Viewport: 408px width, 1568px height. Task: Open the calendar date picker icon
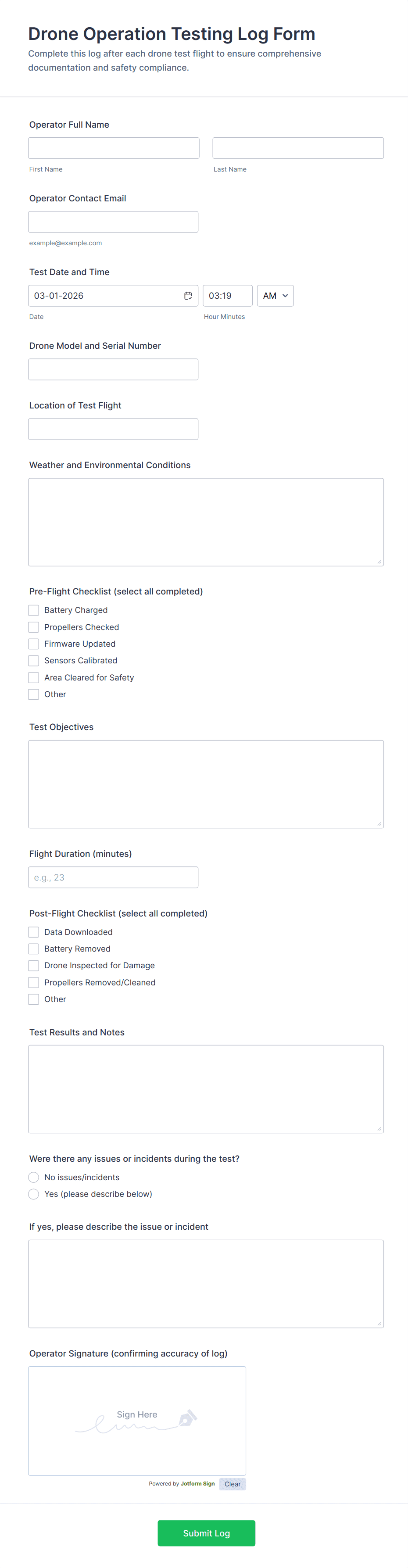188,296
